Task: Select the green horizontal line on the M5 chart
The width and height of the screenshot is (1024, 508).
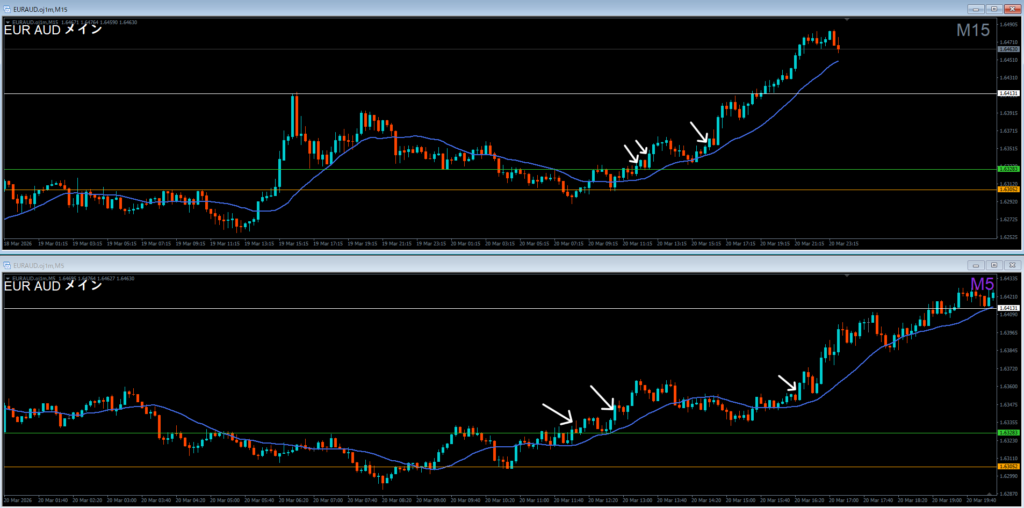Action: click(300, 433)
